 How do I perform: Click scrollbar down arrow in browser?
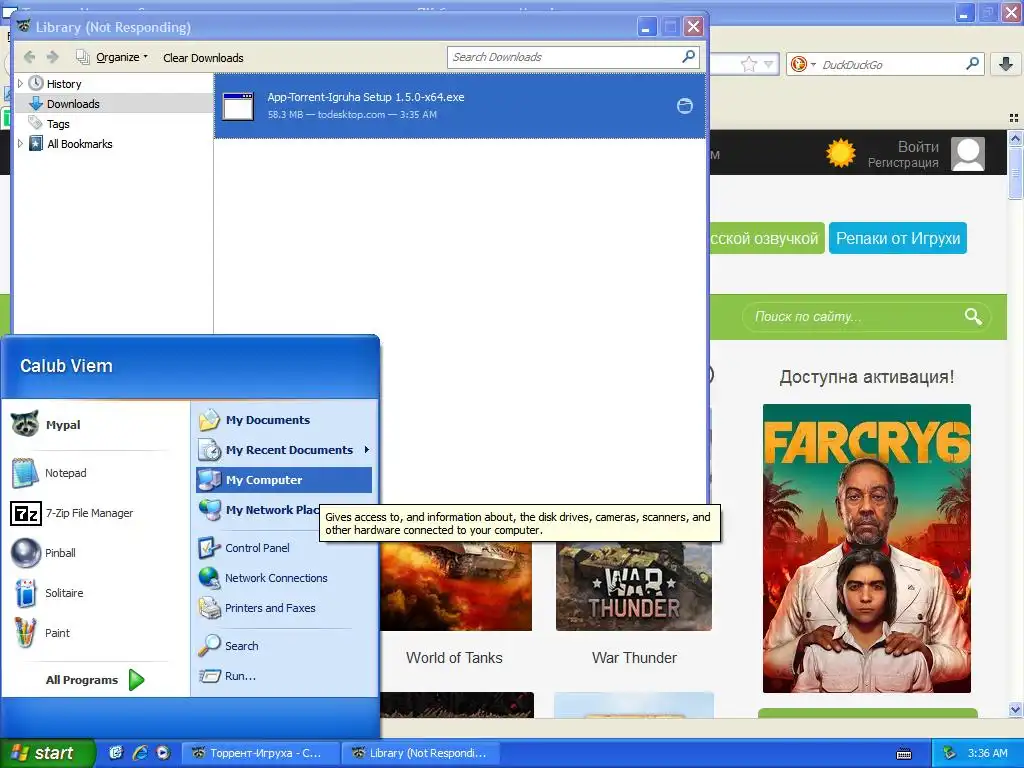coord(1015,709)
